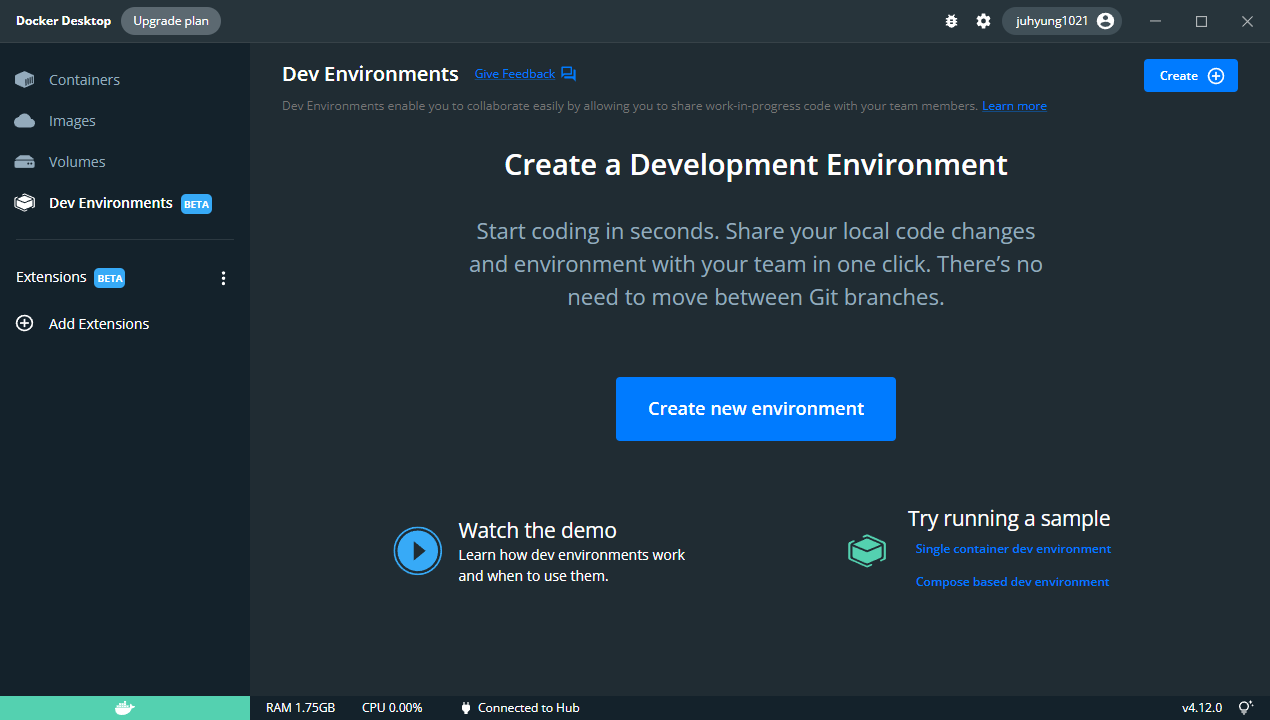Minimize the Docker Desktop window
1270x720 pixels.
pos(1156,21)
